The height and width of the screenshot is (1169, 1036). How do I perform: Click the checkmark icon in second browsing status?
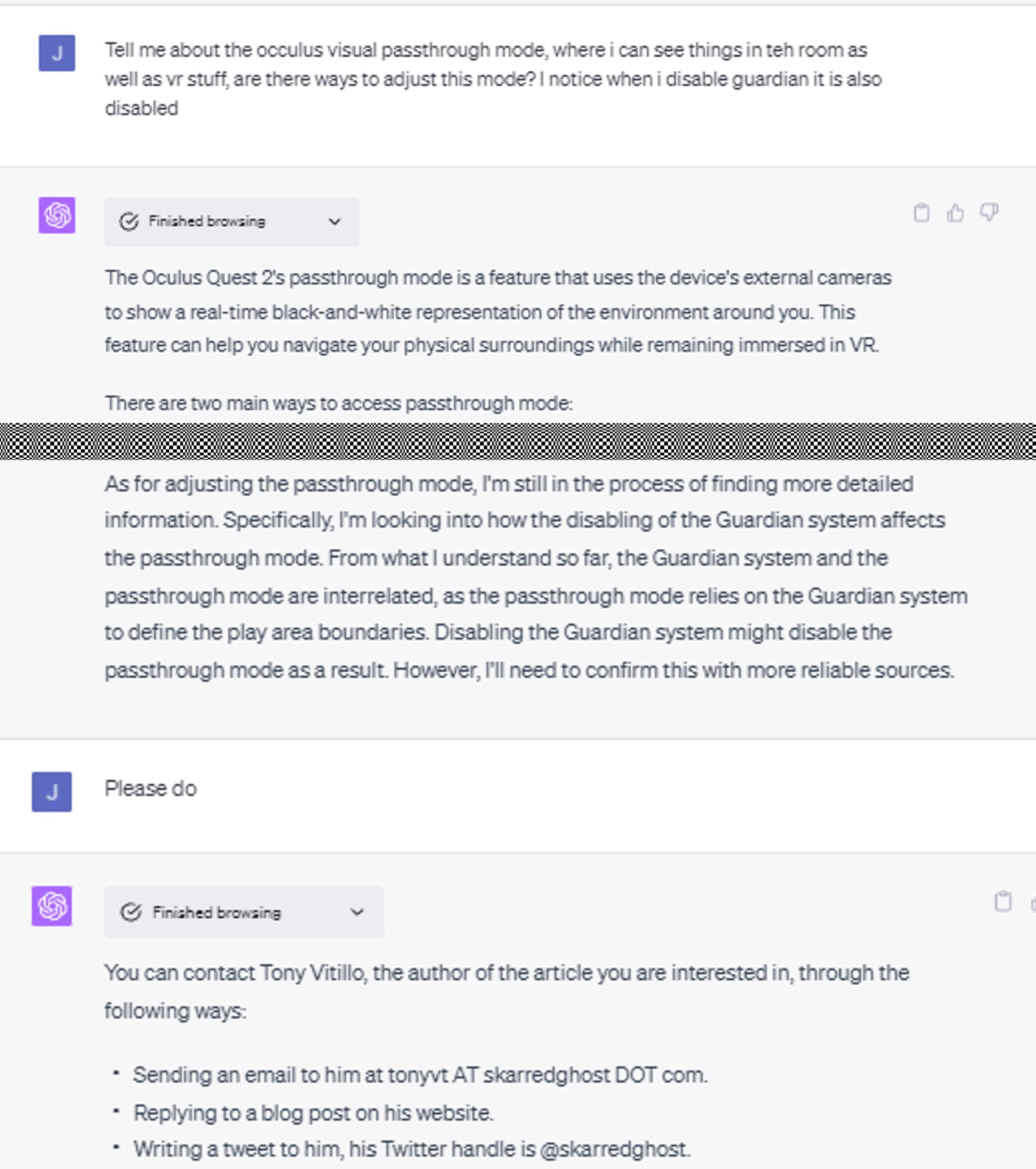[x=130, y=912]
